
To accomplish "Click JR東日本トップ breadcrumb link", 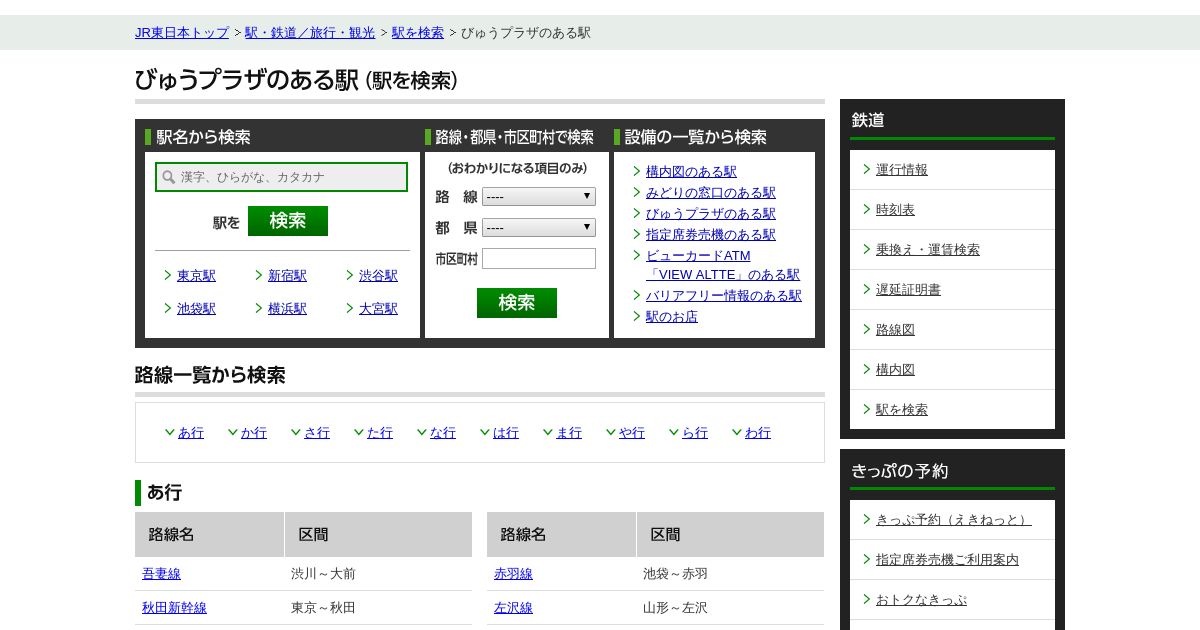I will click(x=182, y=33).
